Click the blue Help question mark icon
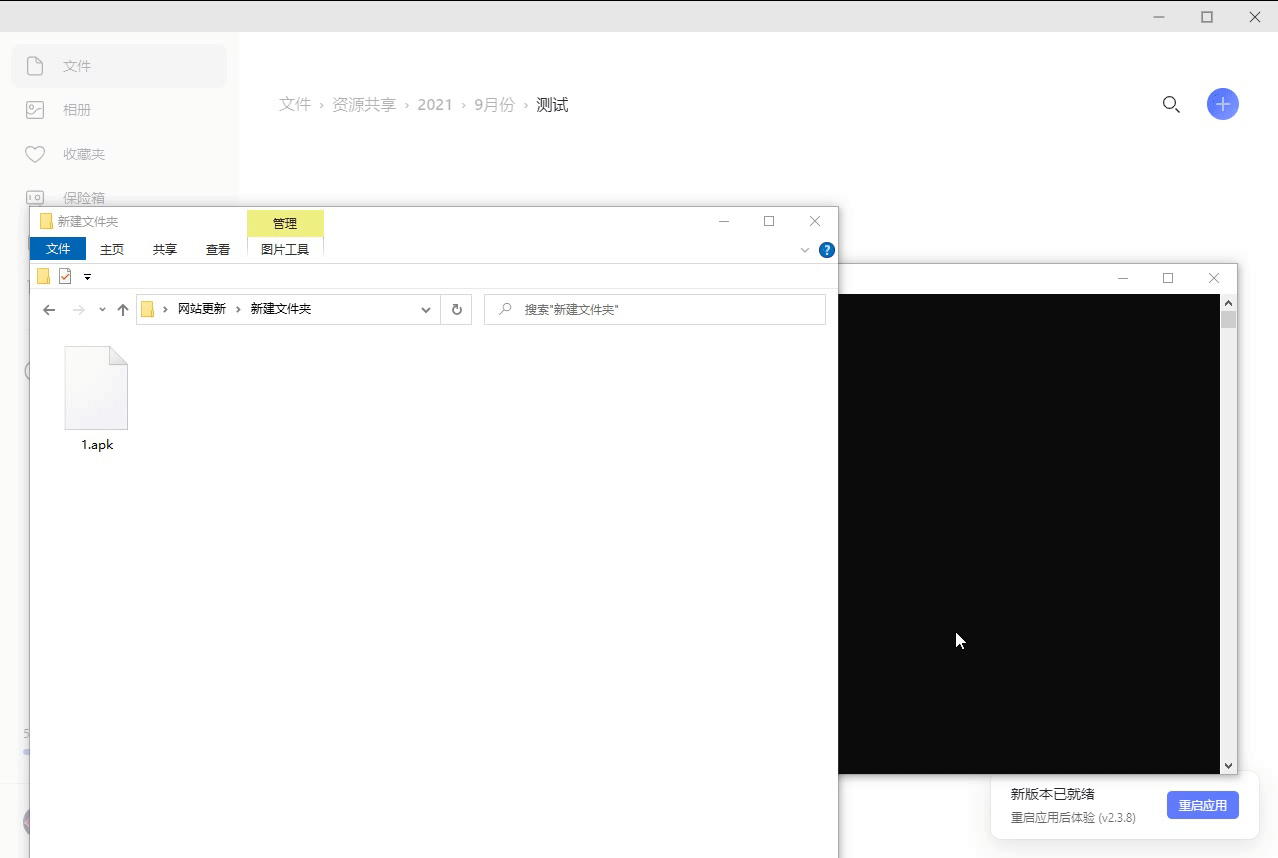The height and width of the screenshot is (858, 1278). (x=826, y=250)
